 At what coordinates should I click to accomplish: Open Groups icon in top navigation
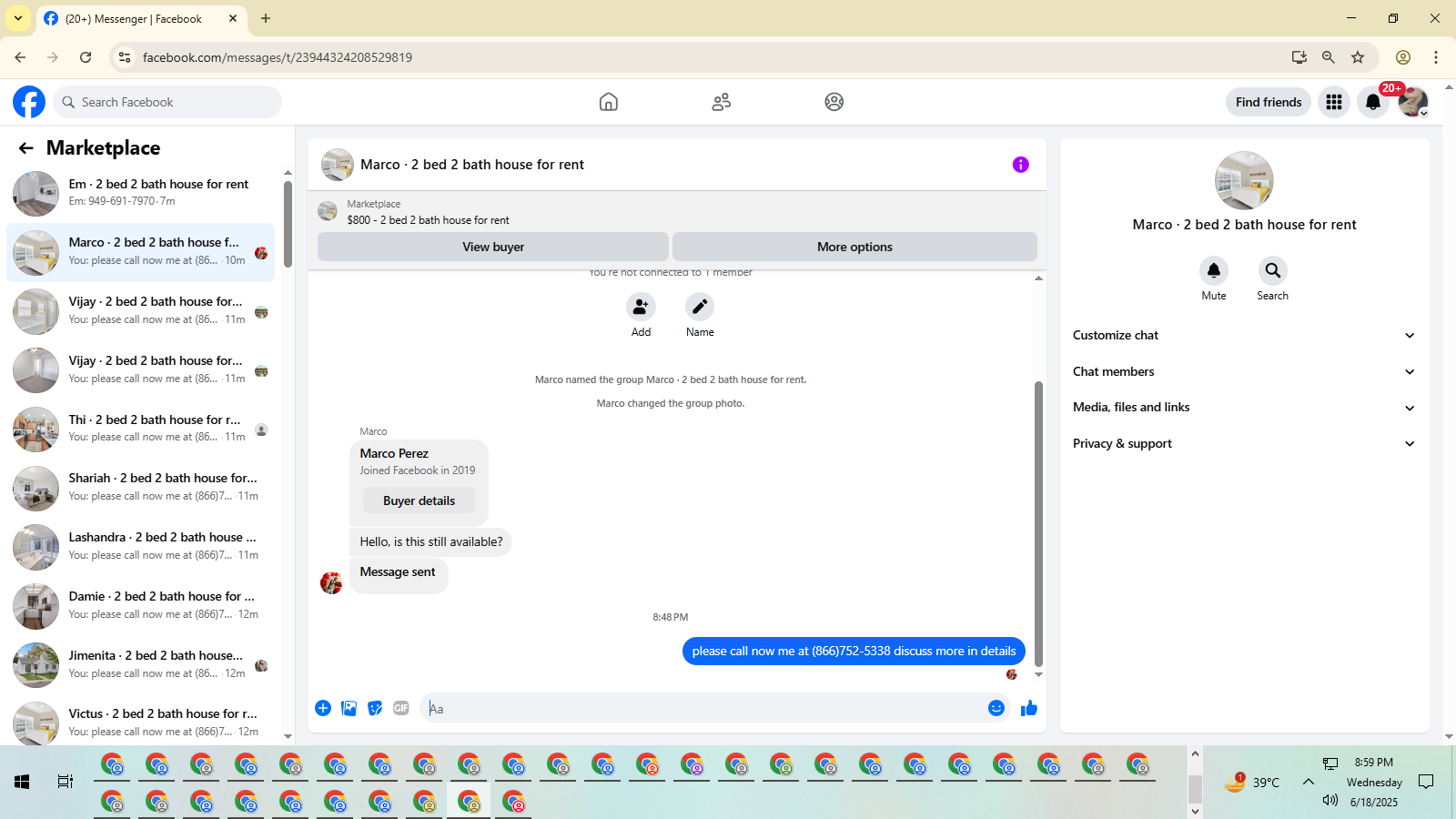click(x=834, y=102)
